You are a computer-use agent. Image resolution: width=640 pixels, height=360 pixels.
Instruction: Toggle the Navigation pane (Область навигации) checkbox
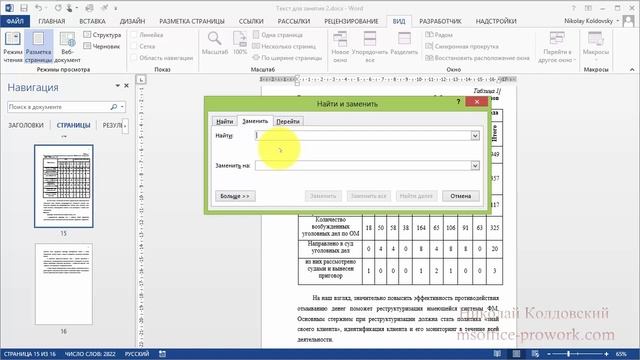click(x=134, y=58)
